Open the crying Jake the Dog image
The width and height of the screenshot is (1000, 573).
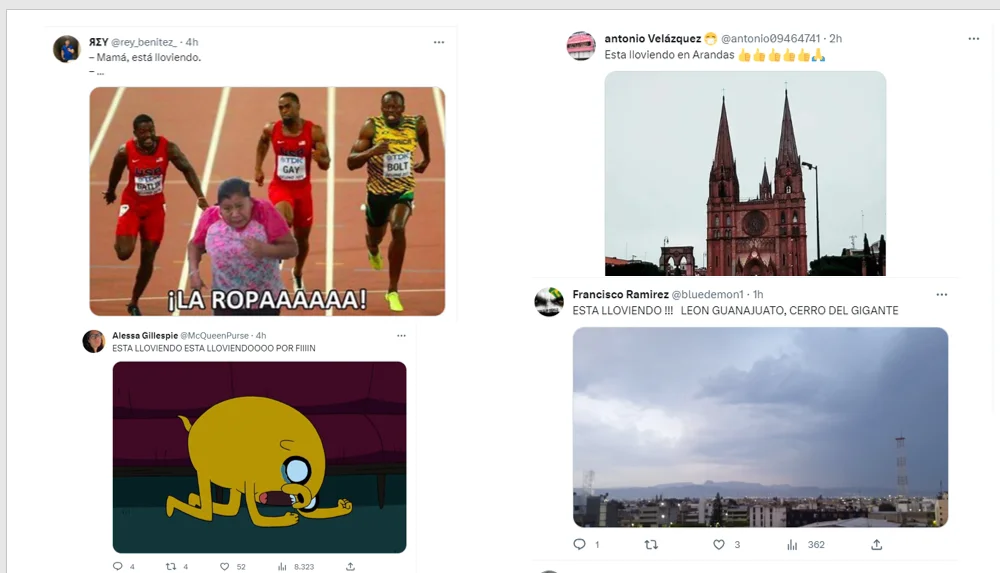[x=260, y=458]
